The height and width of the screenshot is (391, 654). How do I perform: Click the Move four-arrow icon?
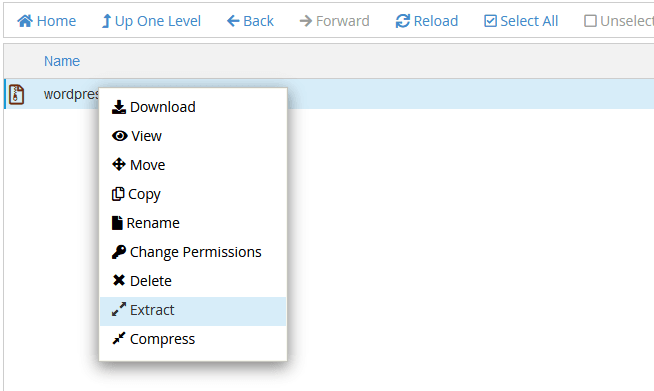[x=119, y=164]
